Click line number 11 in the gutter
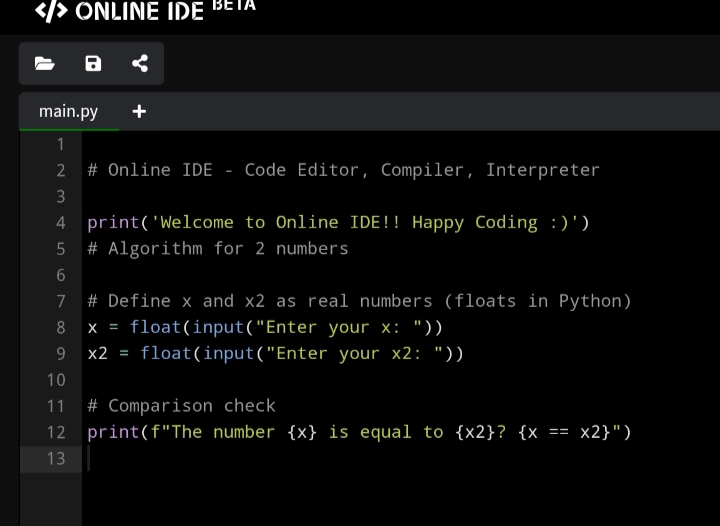The image size is (720, 526). point(56,406)
